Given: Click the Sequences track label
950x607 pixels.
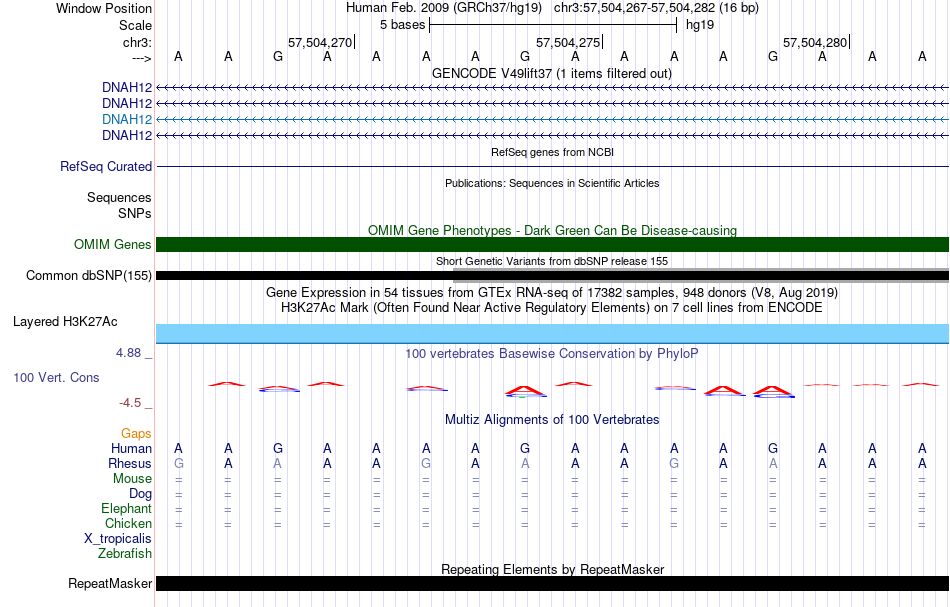Looking at the screenshot, I should click(119, 197).
